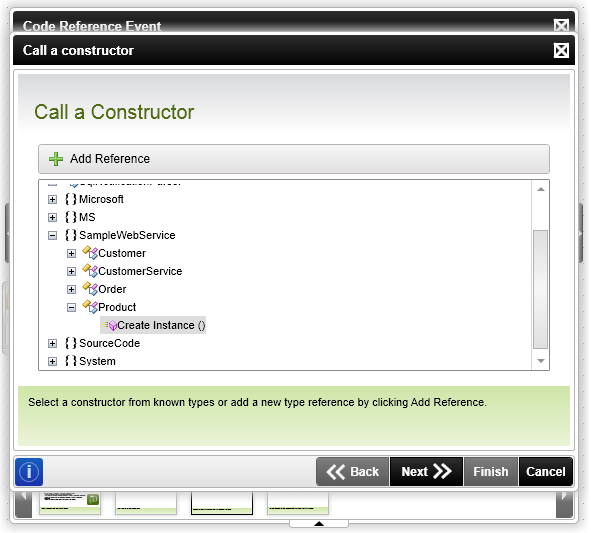Close the Code Reference Event window

pos(561,25)
